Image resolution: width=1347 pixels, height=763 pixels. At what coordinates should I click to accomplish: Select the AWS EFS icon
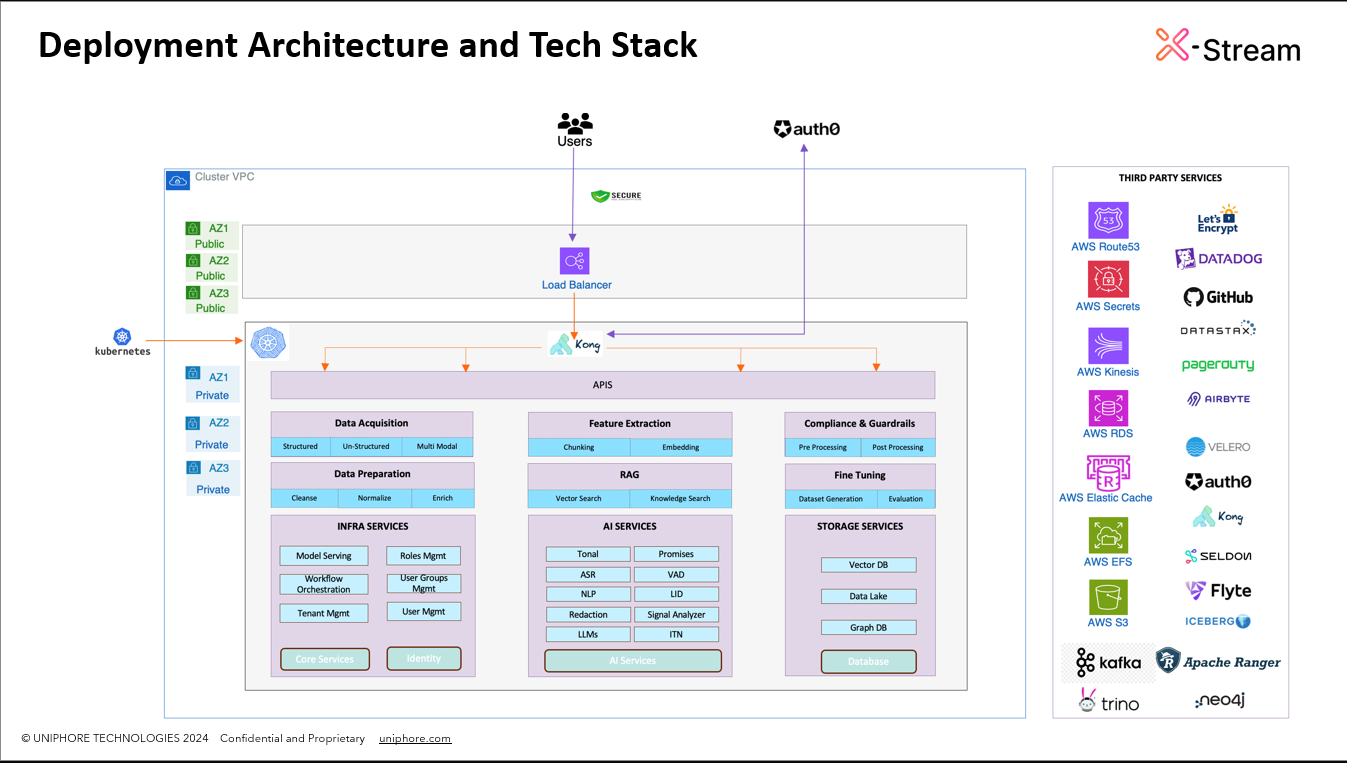click(x=1108, y=536)
